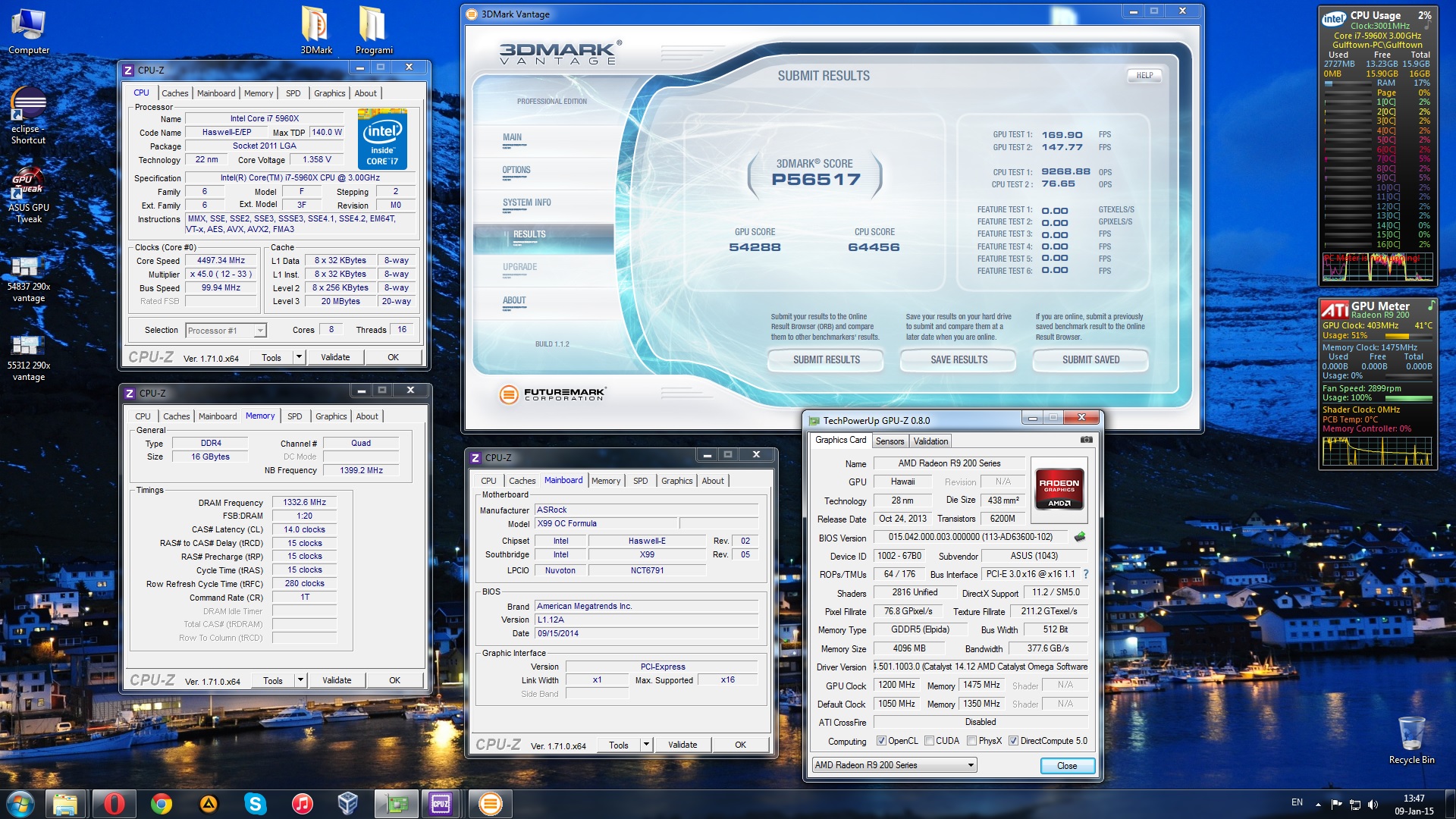Open the network tray icon

pos(1354,805)
